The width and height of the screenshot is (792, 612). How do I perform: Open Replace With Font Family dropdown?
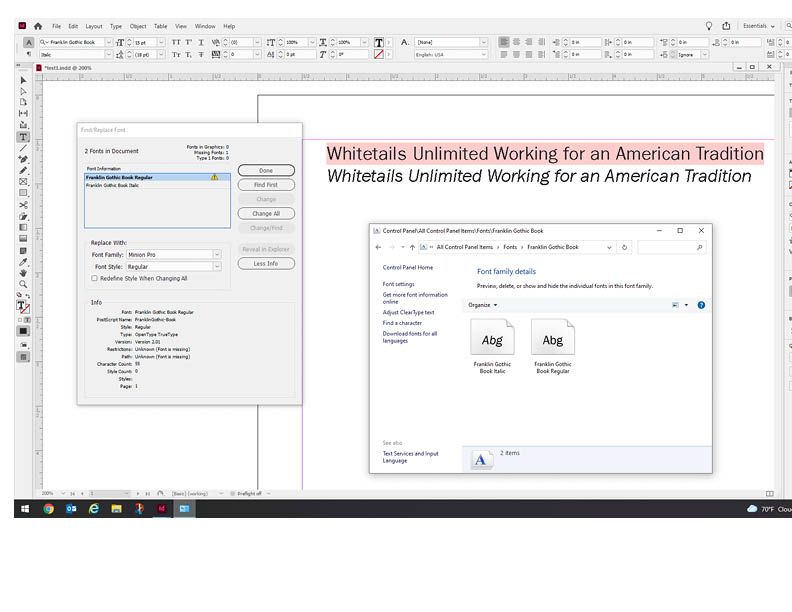[x=217, y=254]
